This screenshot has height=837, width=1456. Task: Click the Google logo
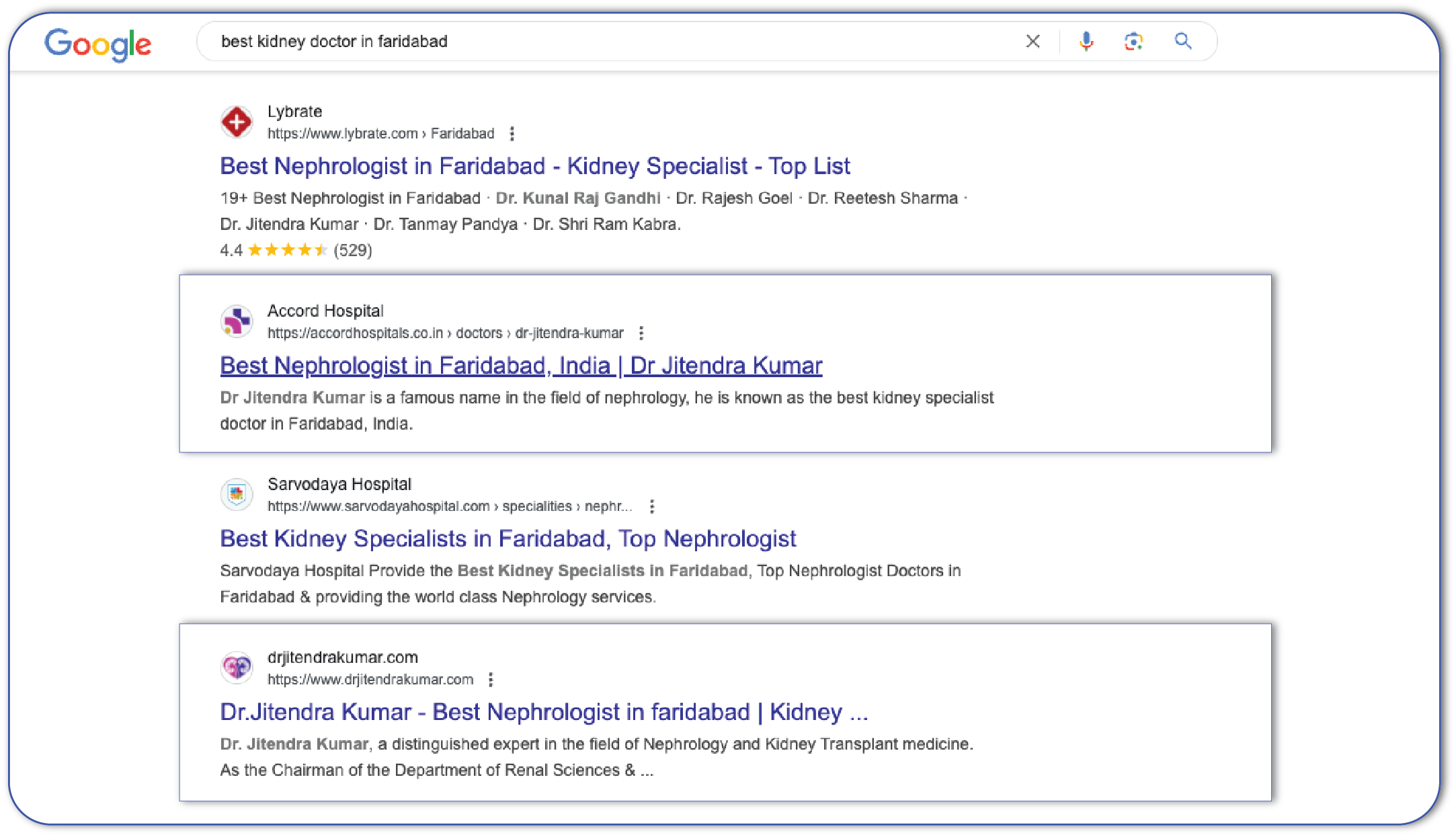tap(98, 44)
